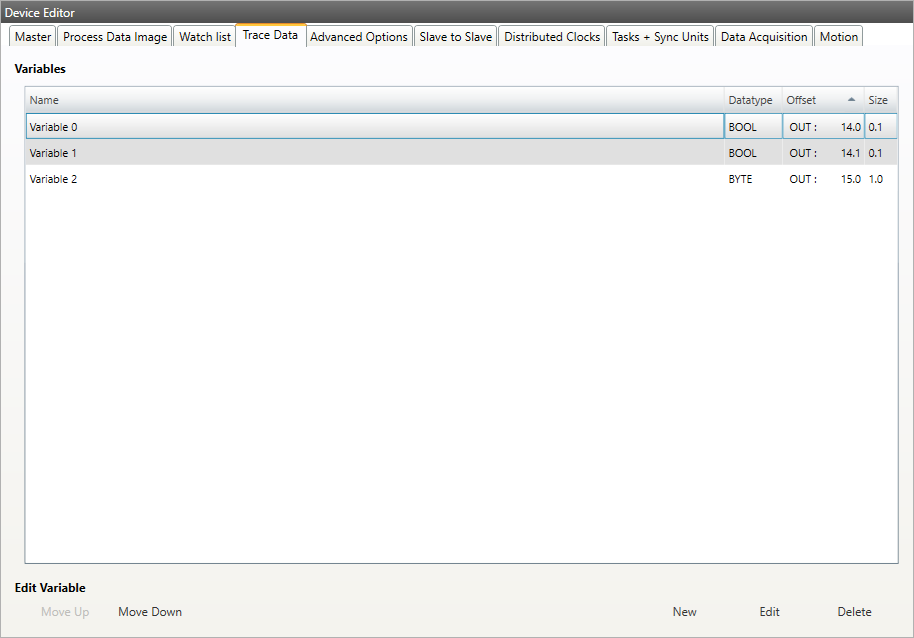This screenshot has height=638, width=914.
Task: Click the Size column header
Action: pyautogui.click(x=879, y=100)
